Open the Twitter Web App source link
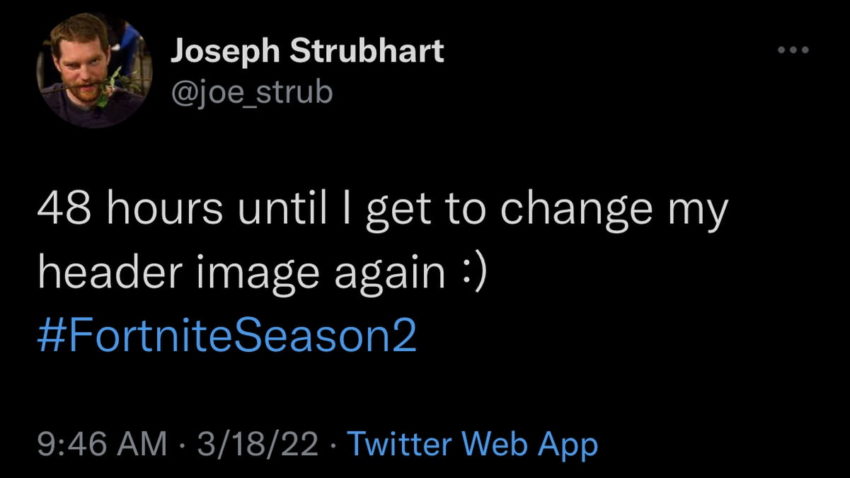850x478 pixels. [x=472, y=442]
